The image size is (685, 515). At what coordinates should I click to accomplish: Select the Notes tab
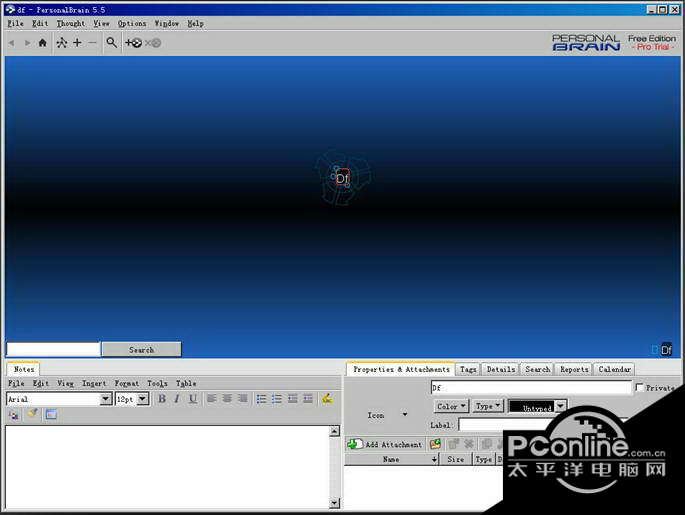(24, 370)
